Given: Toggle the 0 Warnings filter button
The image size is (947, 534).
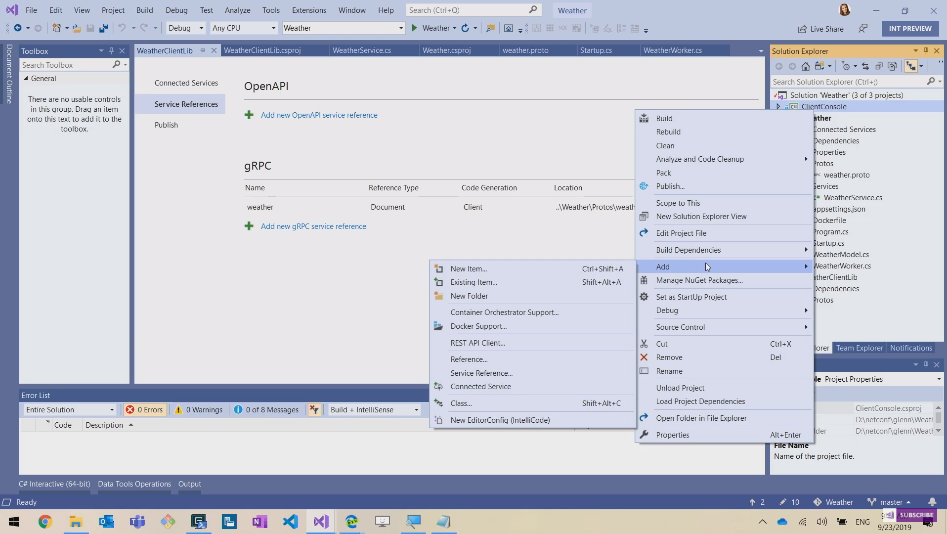Looking at the screenshot, I should tap(198, 409).
